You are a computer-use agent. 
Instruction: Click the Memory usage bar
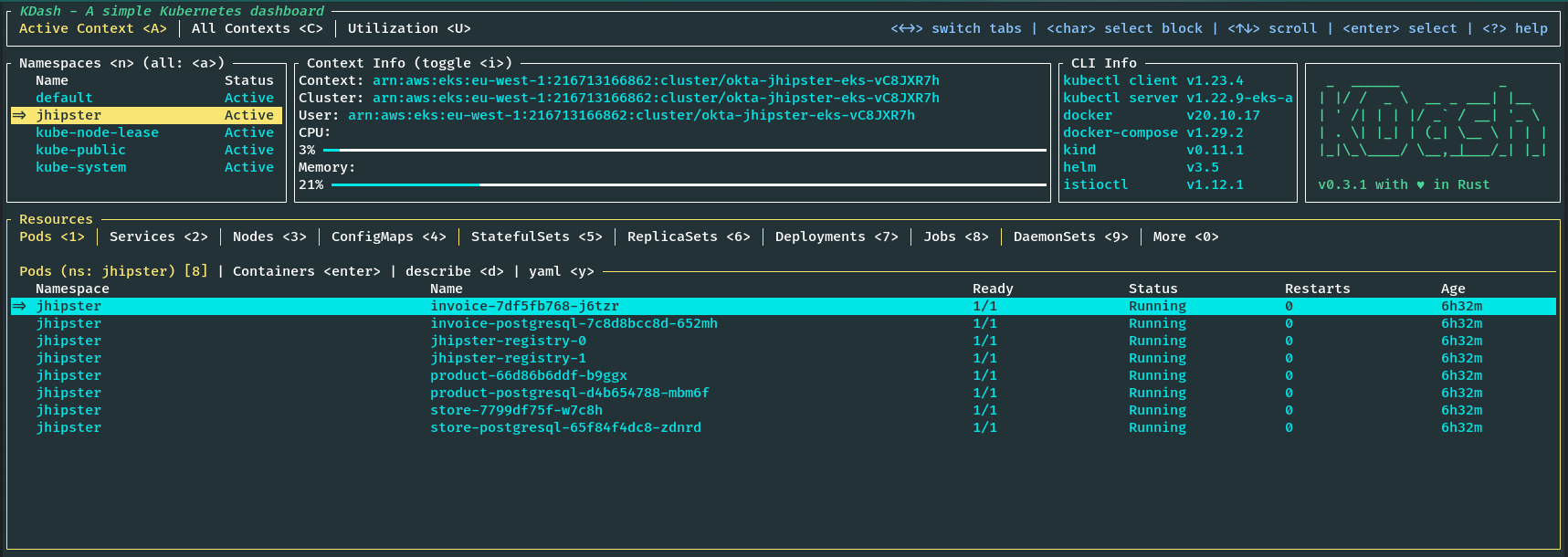pyautogui.click(x=689, y=184)
